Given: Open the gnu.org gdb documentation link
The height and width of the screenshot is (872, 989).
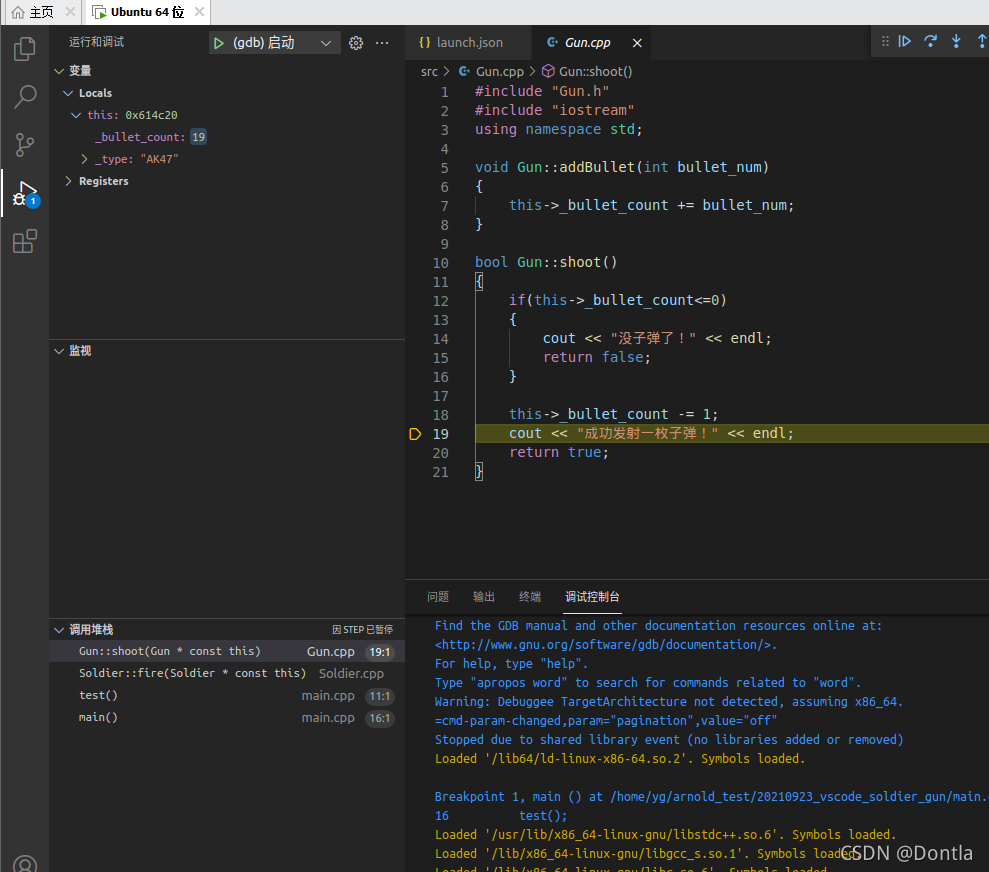Looking at the screenshot, I should pos(603,645).
